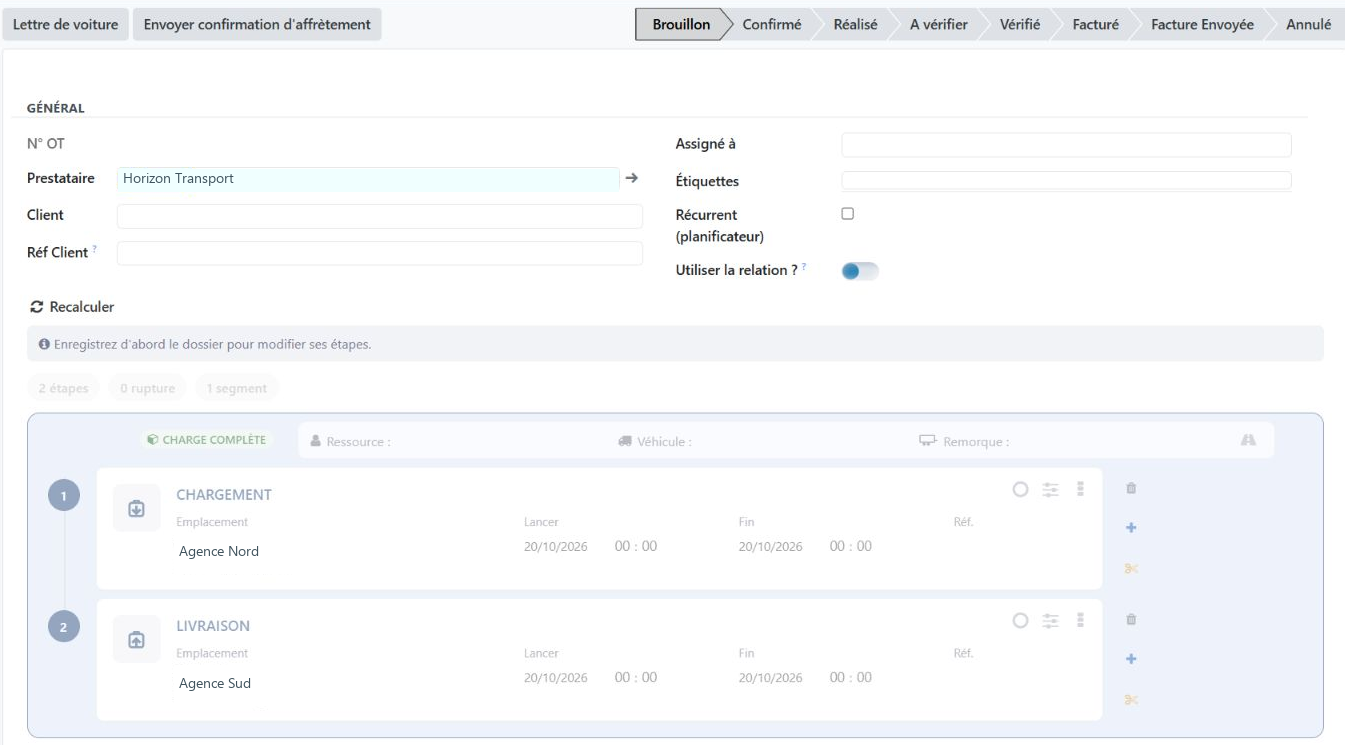Screen dimensions: 1345x745
Task: Delete the Chargement step with trash icon
Action: [x=1131, y=489]
